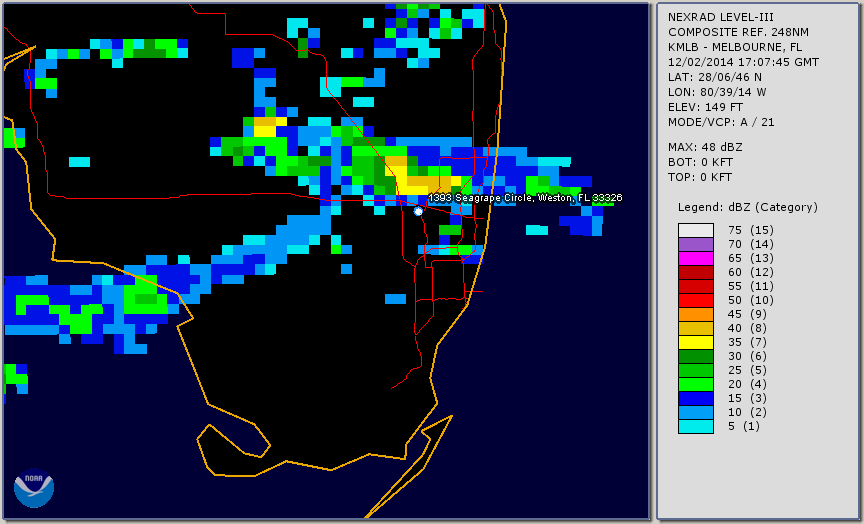Image resolution: width=864 pixels, height=524 pixels.
Task: Click the 75 dBZ white legend swatch
Action: (695, 230)
